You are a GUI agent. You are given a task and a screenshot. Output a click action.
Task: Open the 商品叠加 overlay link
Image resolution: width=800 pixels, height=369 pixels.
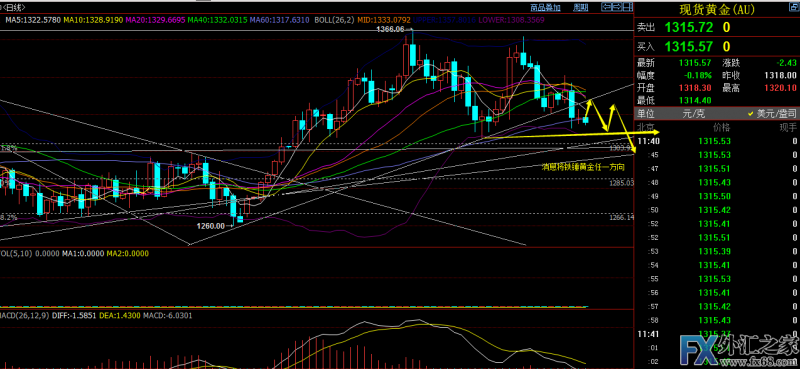pyautogui.click(x=545, y=7)
